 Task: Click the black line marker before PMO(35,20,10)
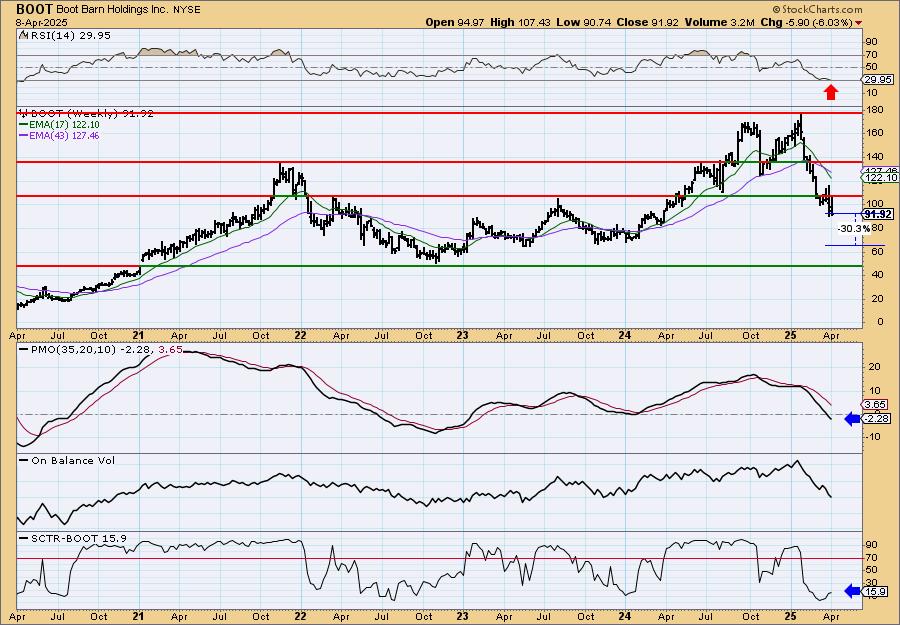pyautogui.click(x=24, y=349)
